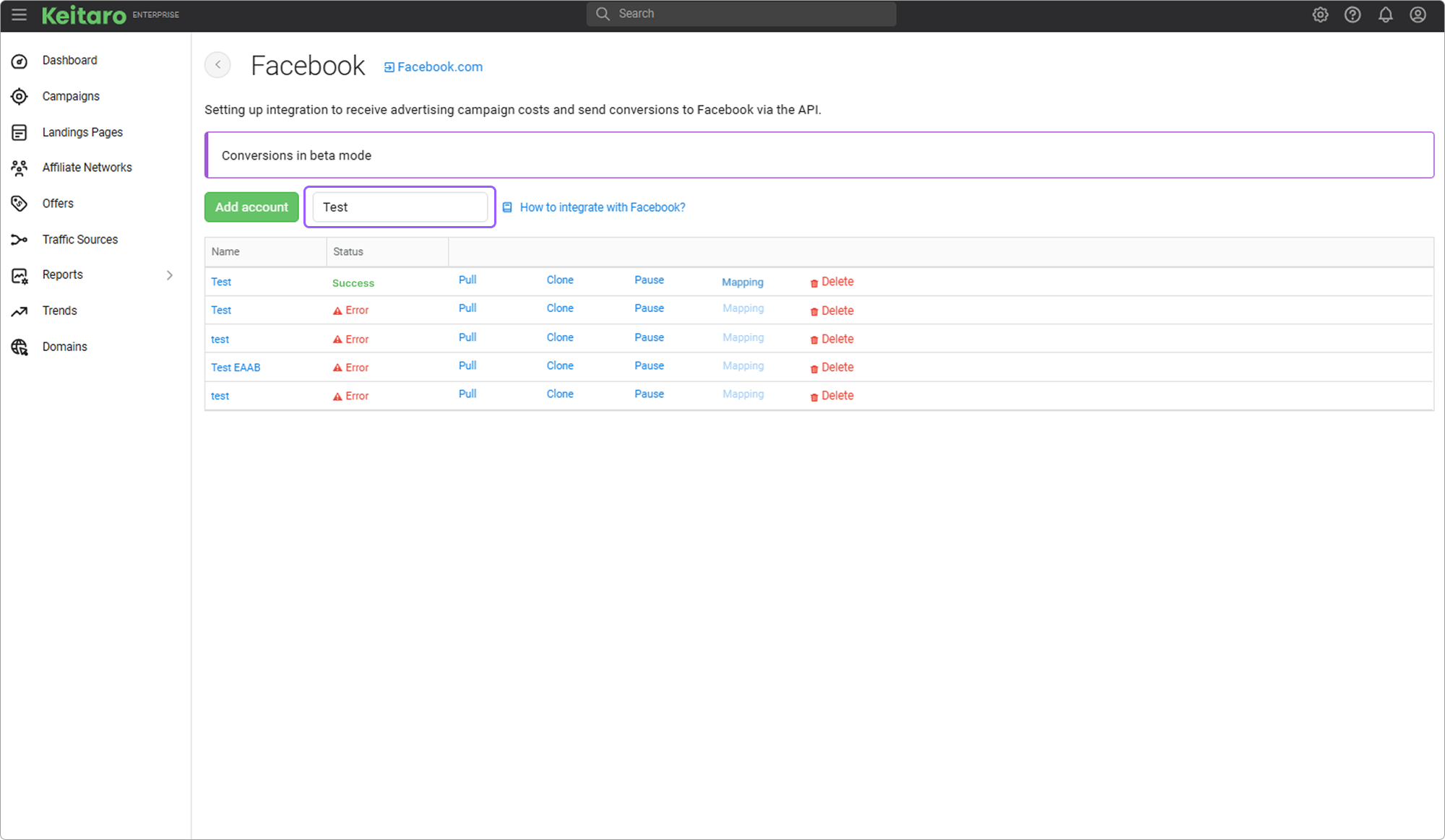Click Pull in the Test EAAB row
The image size is (1445, 840).
click(x=467, y=365)
